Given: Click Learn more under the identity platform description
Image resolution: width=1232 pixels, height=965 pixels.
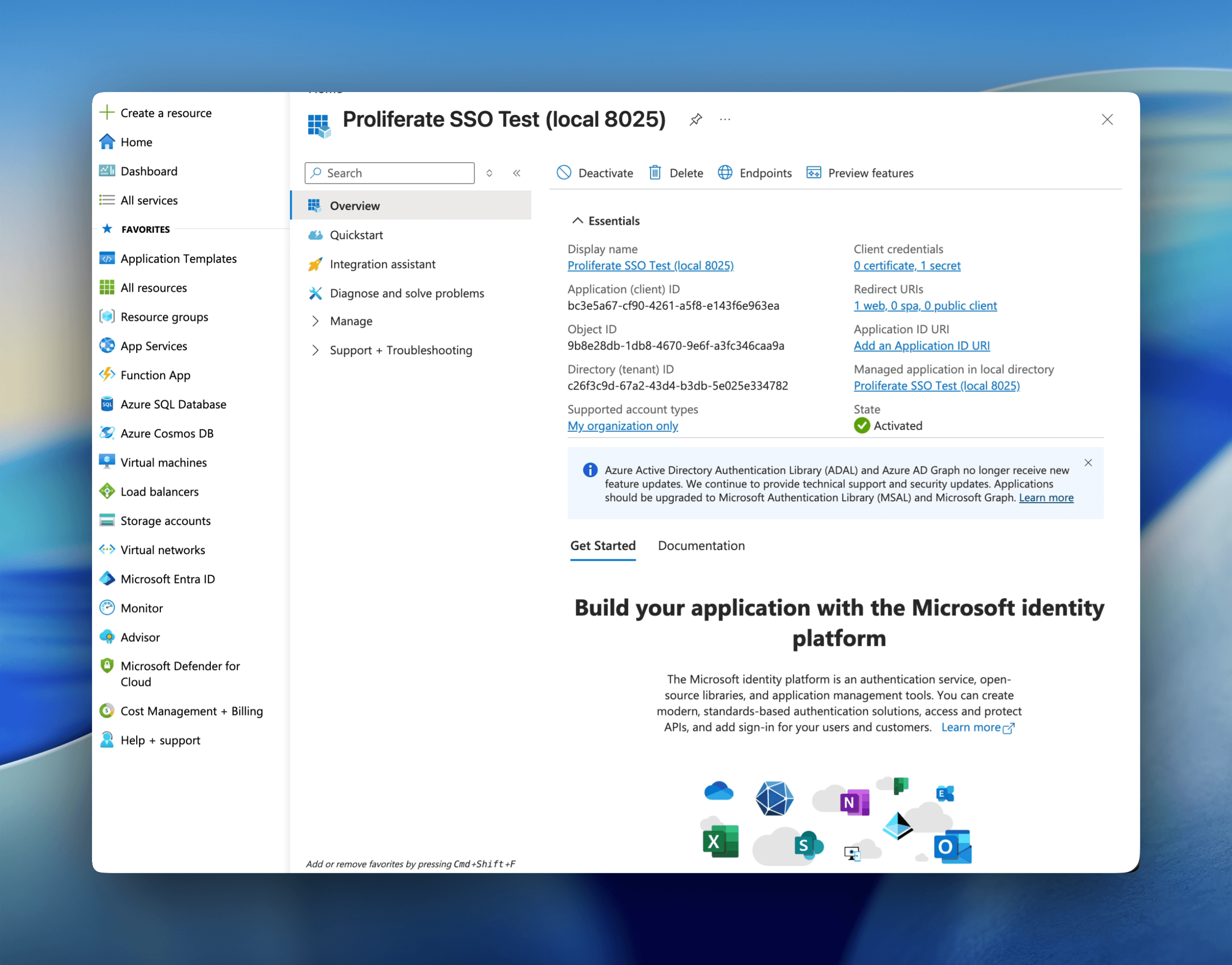Looking at the screenshot, I should coord(978,727).
